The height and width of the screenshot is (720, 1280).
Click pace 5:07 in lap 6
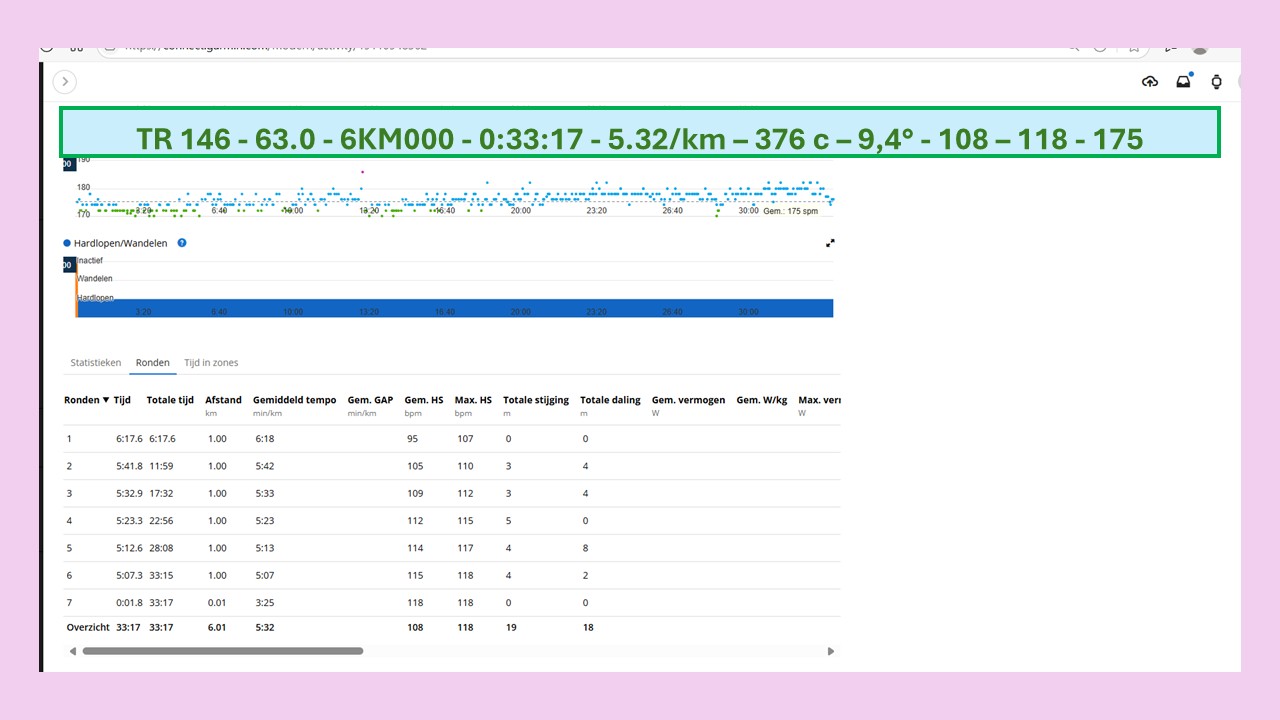click(264, 576)
